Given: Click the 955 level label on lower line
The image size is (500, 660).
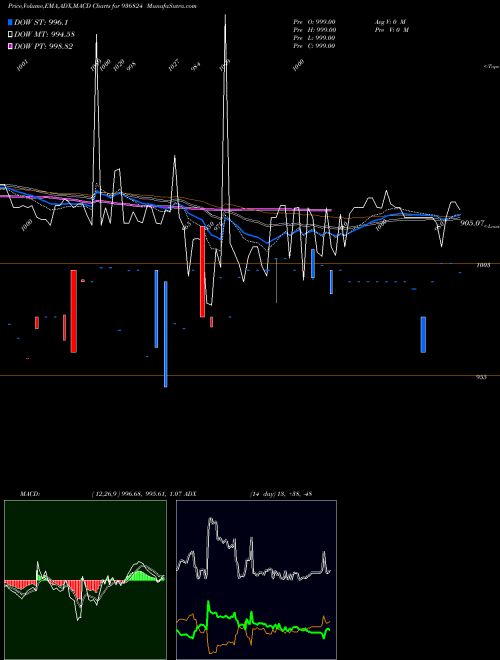Looking at the screenshot, I should pos(481,377).
